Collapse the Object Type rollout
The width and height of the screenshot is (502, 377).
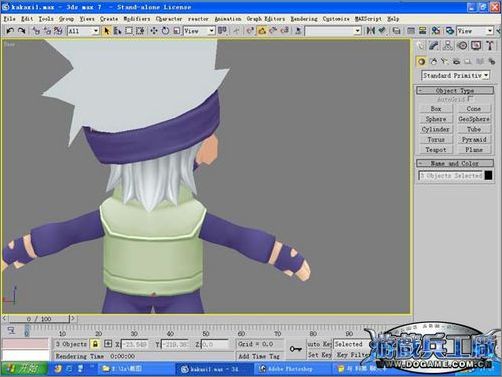click(455, 90)
